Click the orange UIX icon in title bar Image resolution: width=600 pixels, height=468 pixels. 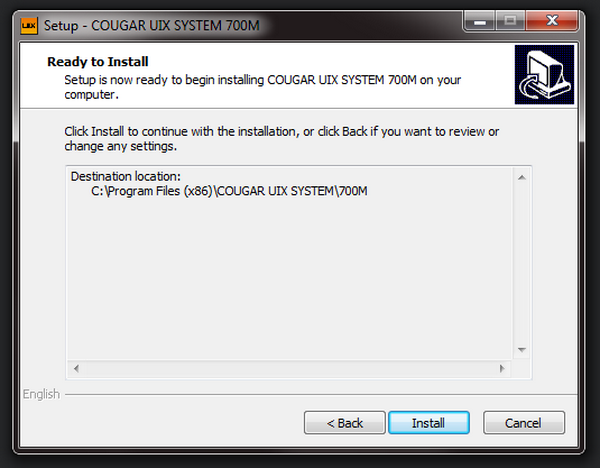point(29,26)
